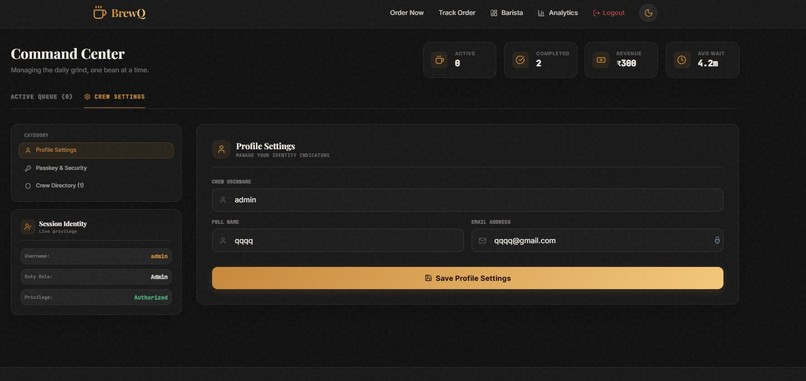The image size is (806, 381).
Task: Open Crew Directory (1) category
Action: pos(96,186)
